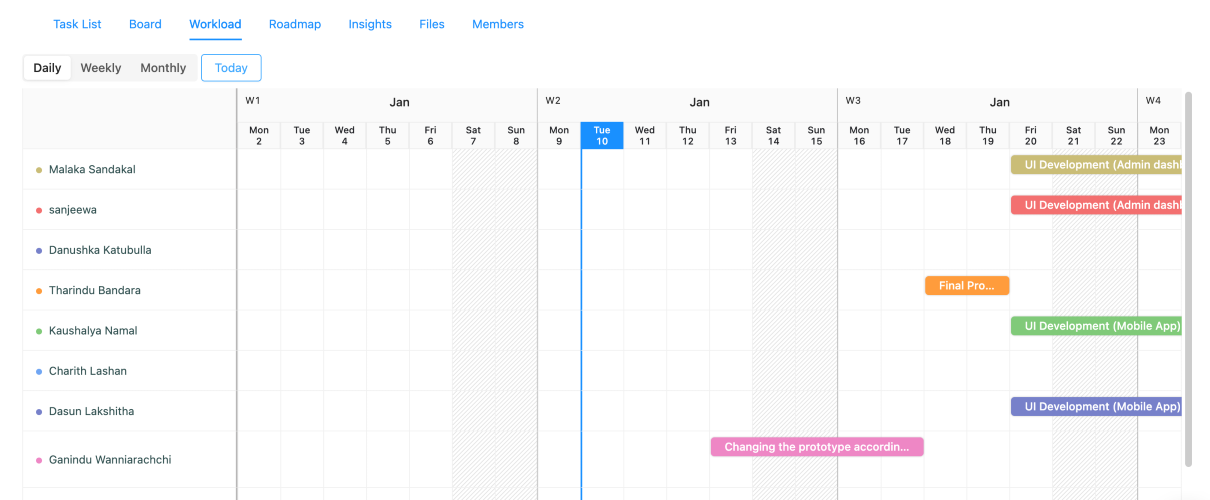The width and height of the screenshot is (1210, 500).
Task: Click the Mon 16 date header
Action: coord(859,136)
